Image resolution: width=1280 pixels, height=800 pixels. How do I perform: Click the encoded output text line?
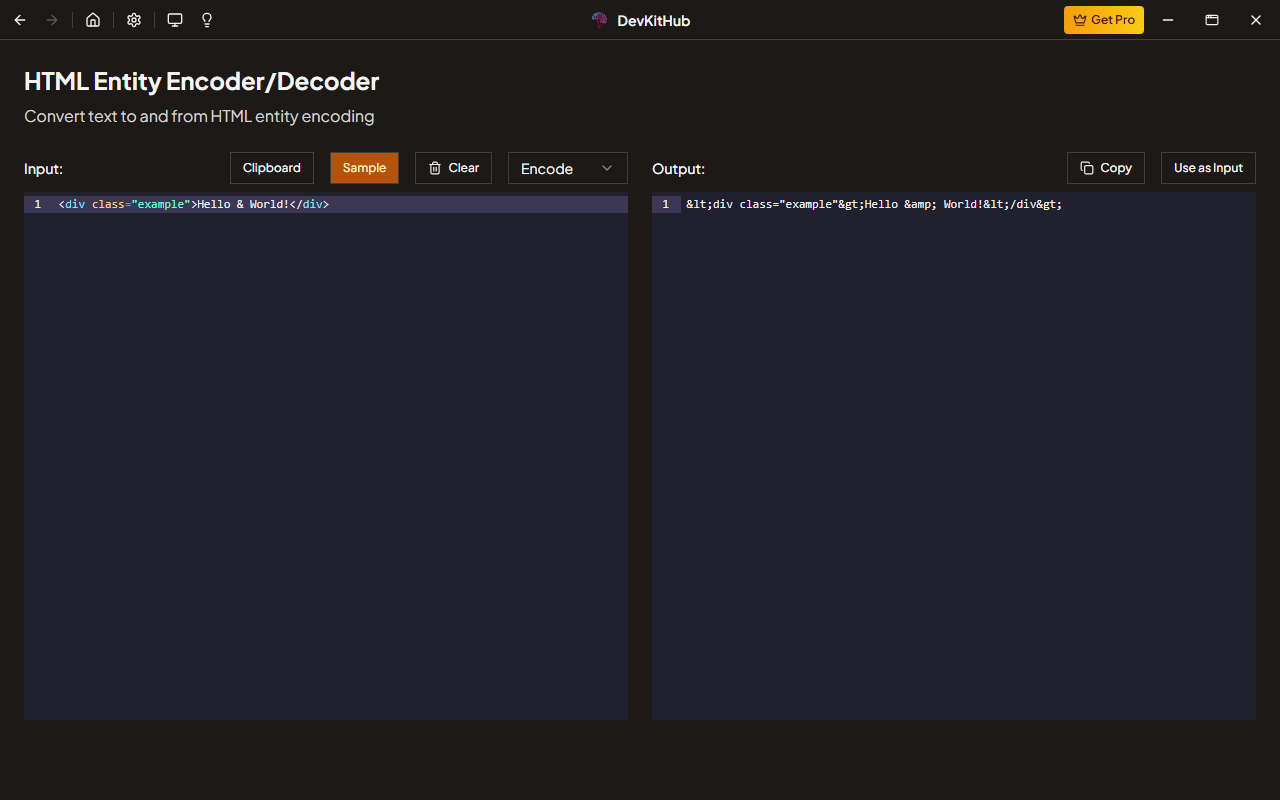(x=874, y=204)
